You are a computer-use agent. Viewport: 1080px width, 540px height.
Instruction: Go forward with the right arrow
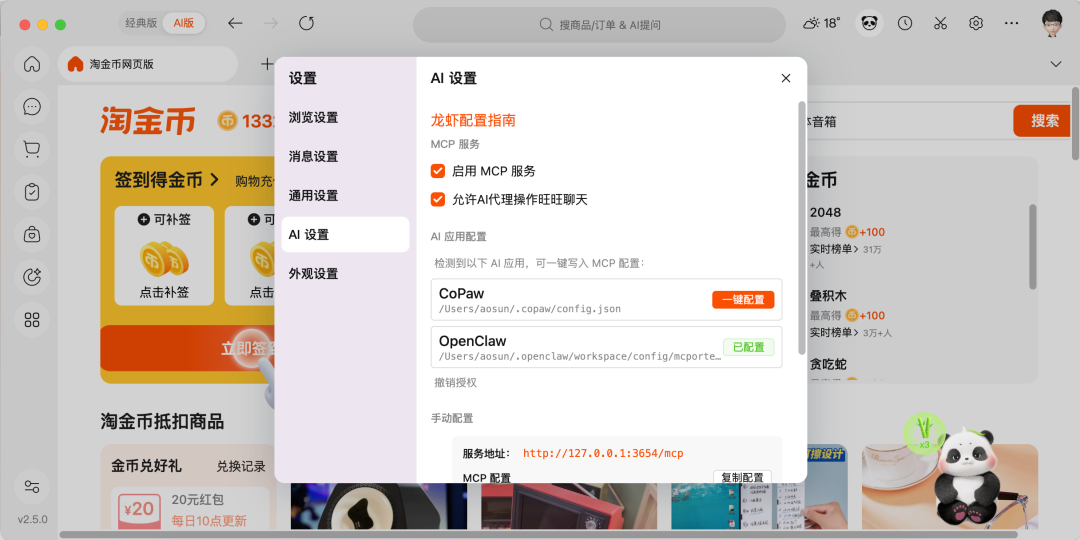(271, 23)
